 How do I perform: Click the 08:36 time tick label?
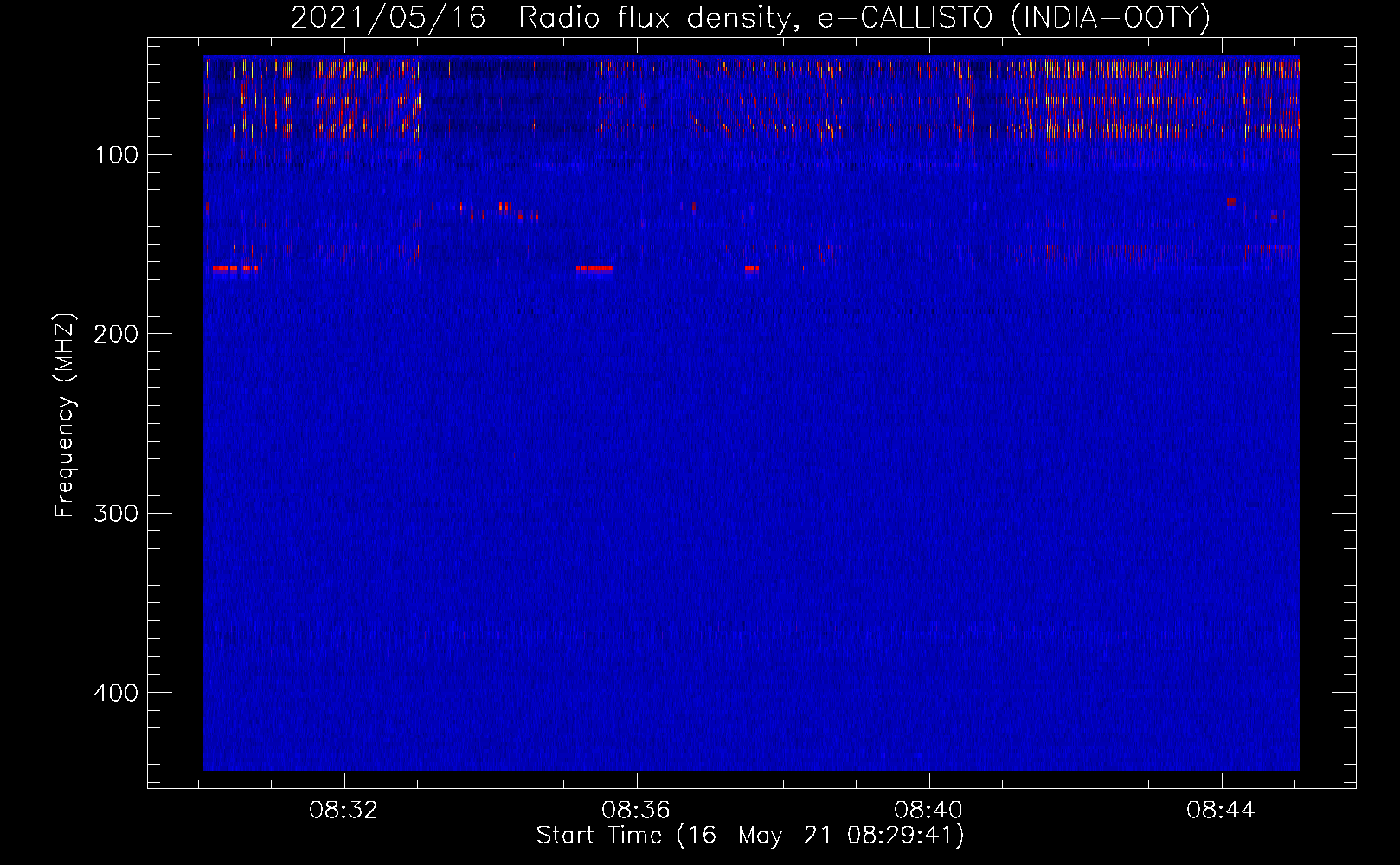(637, 811)
